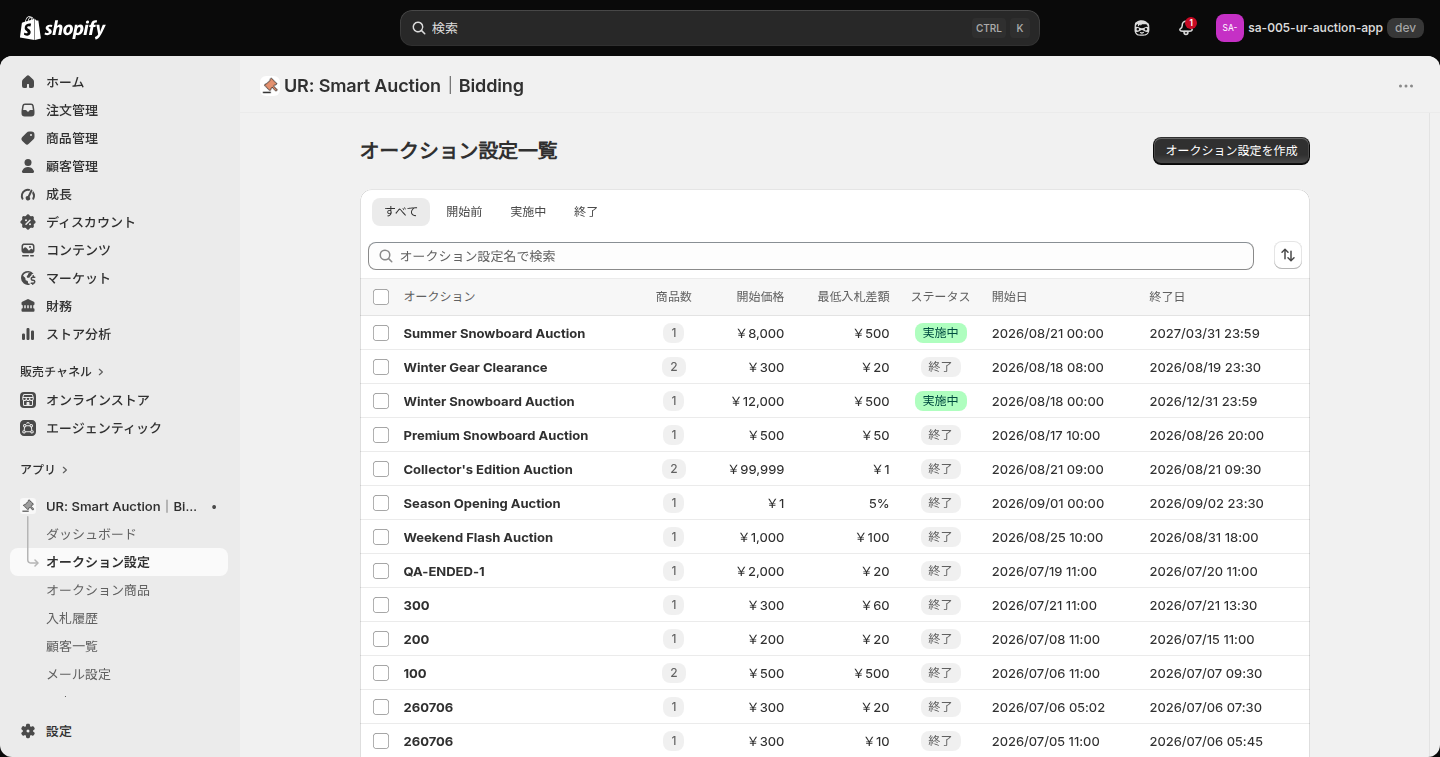
Task: Open 成長 growth icon
Action: point(28,194)
